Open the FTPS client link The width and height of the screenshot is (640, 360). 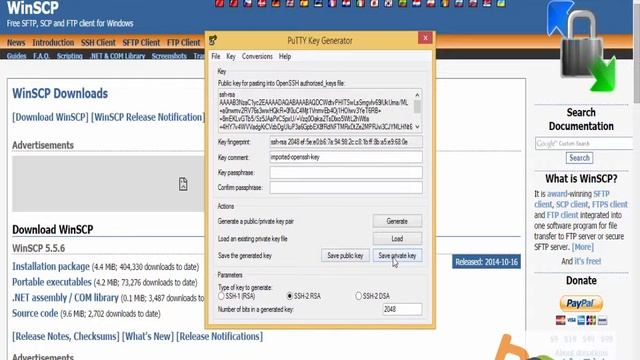pos(610,204)
